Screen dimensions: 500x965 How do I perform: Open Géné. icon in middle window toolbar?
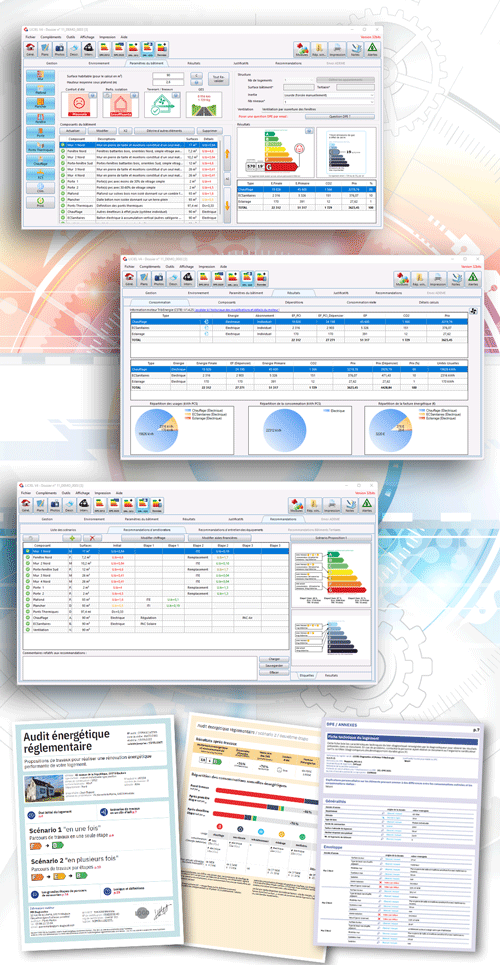click(129, 278)
